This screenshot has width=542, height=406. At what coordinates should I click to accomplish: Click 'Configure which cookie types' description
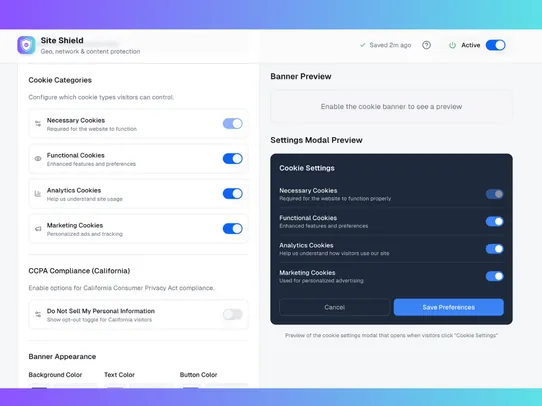coord(101,97)
